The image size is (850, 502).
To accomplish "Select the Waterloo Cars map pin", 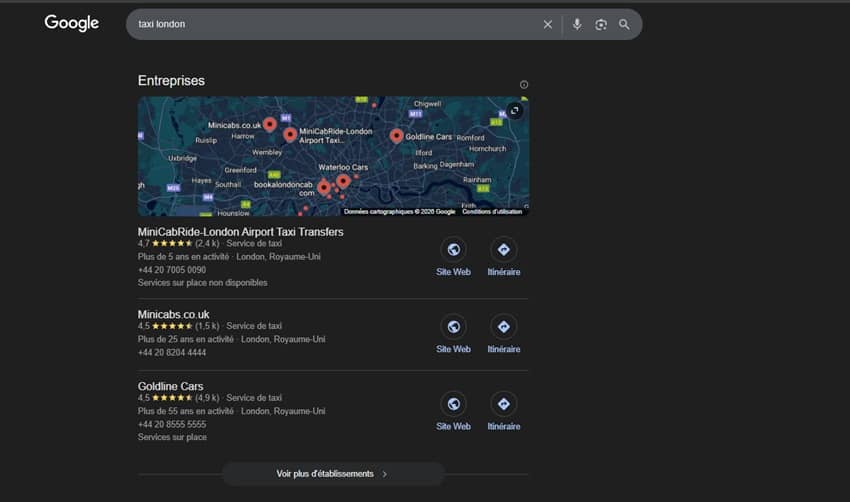I will tap(343, 181).
